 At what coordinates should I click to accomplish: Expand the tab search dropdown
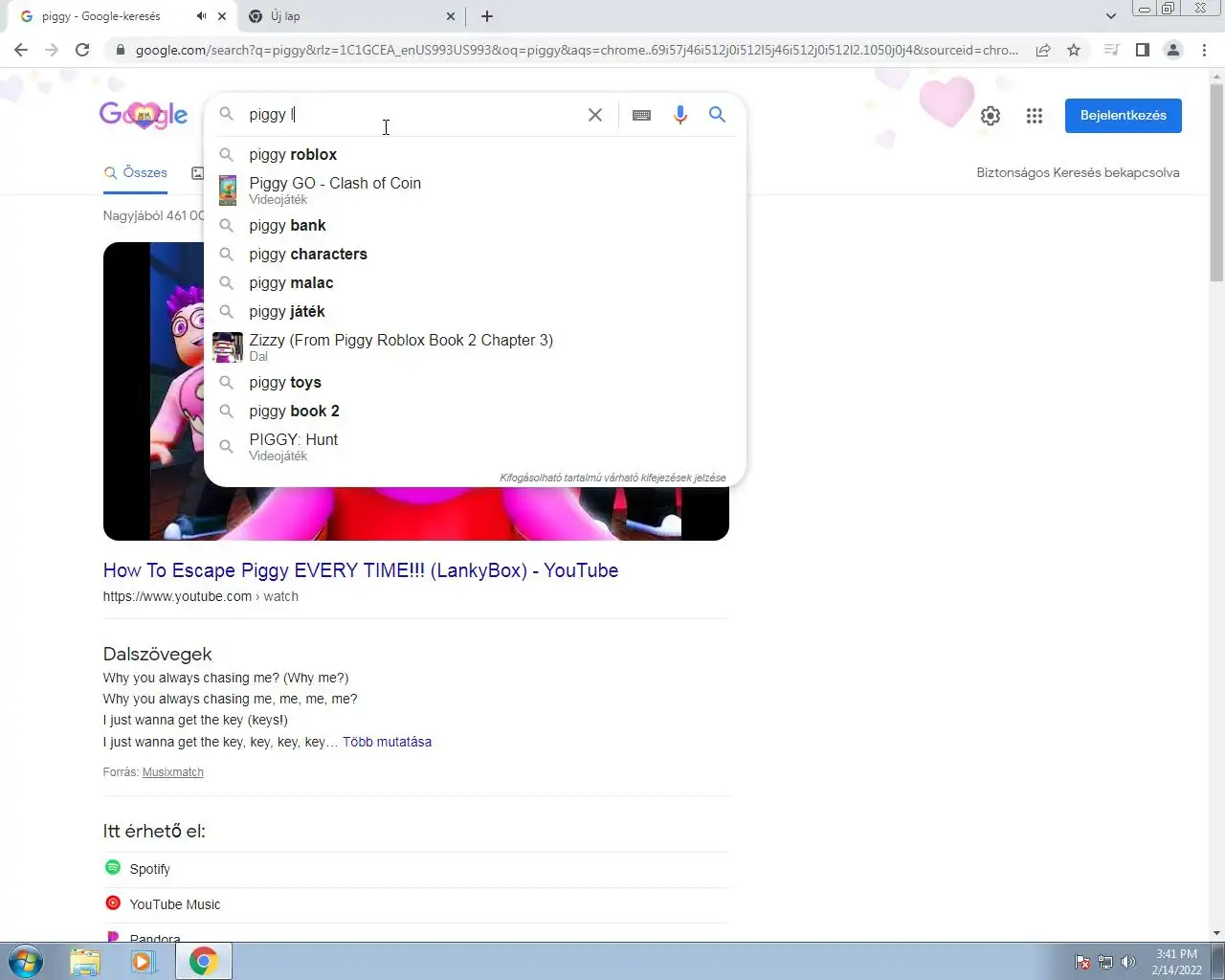coord(1110,16)
